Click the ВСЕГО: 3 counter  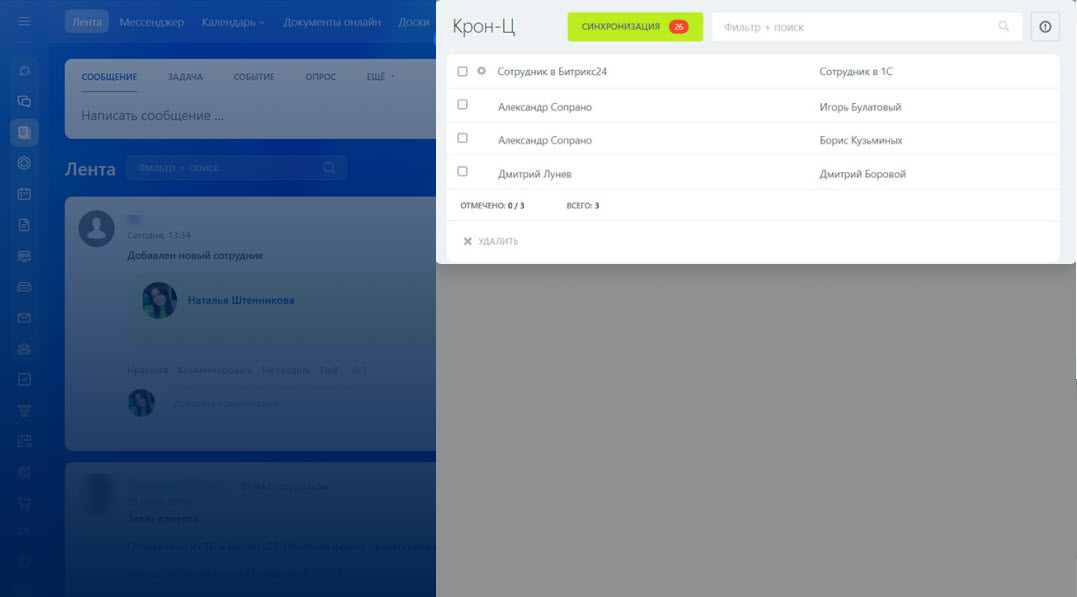point(582,205)
